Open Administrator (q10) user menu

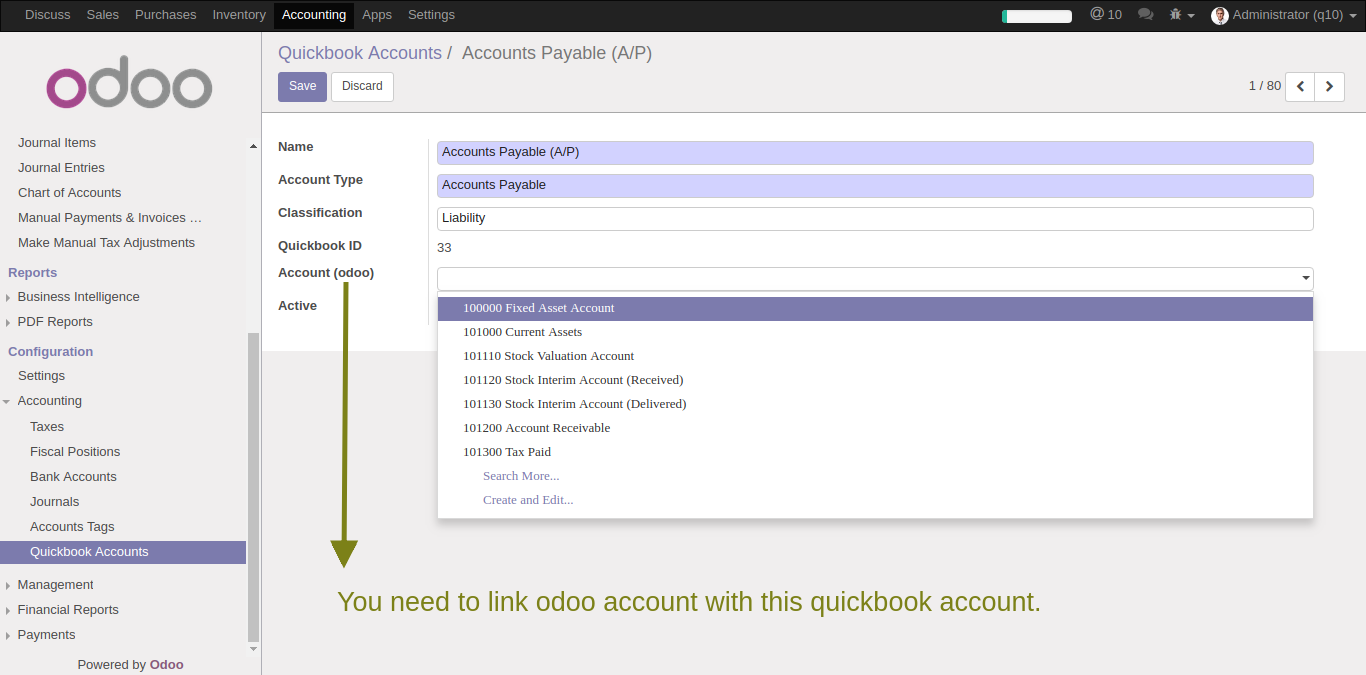pos(1283,15)
